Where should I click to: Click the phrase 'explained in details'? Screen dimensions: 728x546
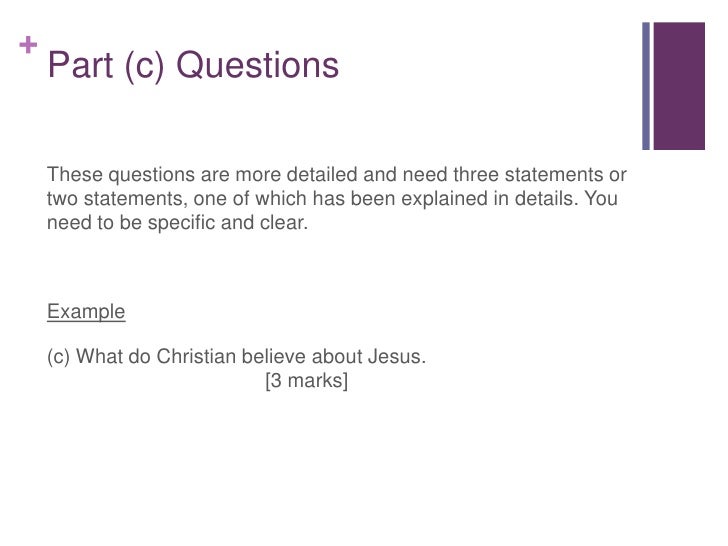[497, 199]
